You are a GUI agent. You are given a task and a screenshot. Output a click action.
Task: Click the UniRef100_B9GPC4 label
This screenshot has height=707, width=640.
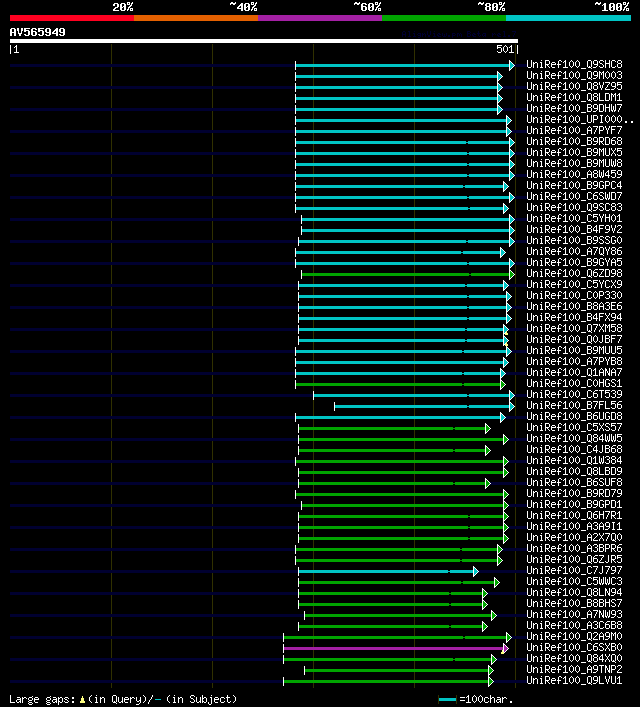574,185
